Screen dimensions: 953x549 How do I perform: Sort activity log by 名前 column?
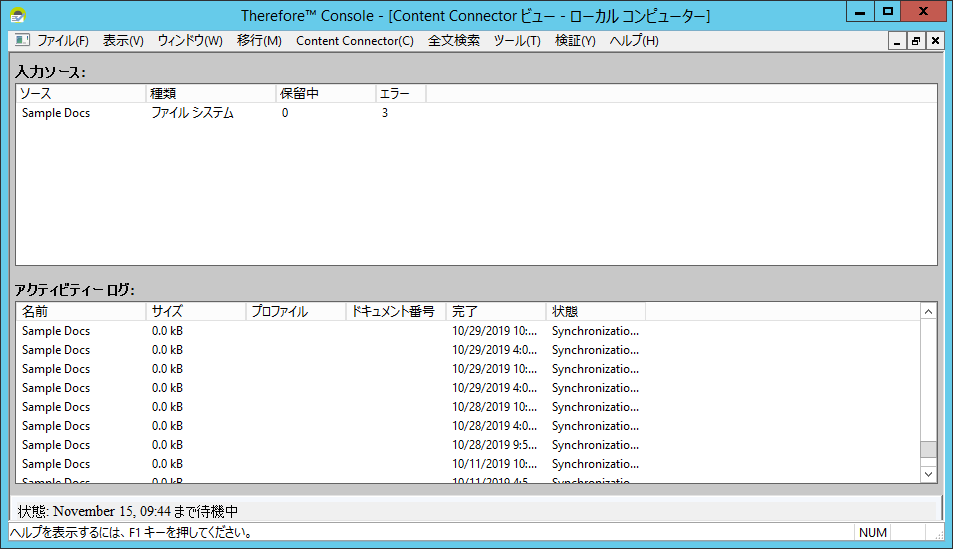[81, 311]
